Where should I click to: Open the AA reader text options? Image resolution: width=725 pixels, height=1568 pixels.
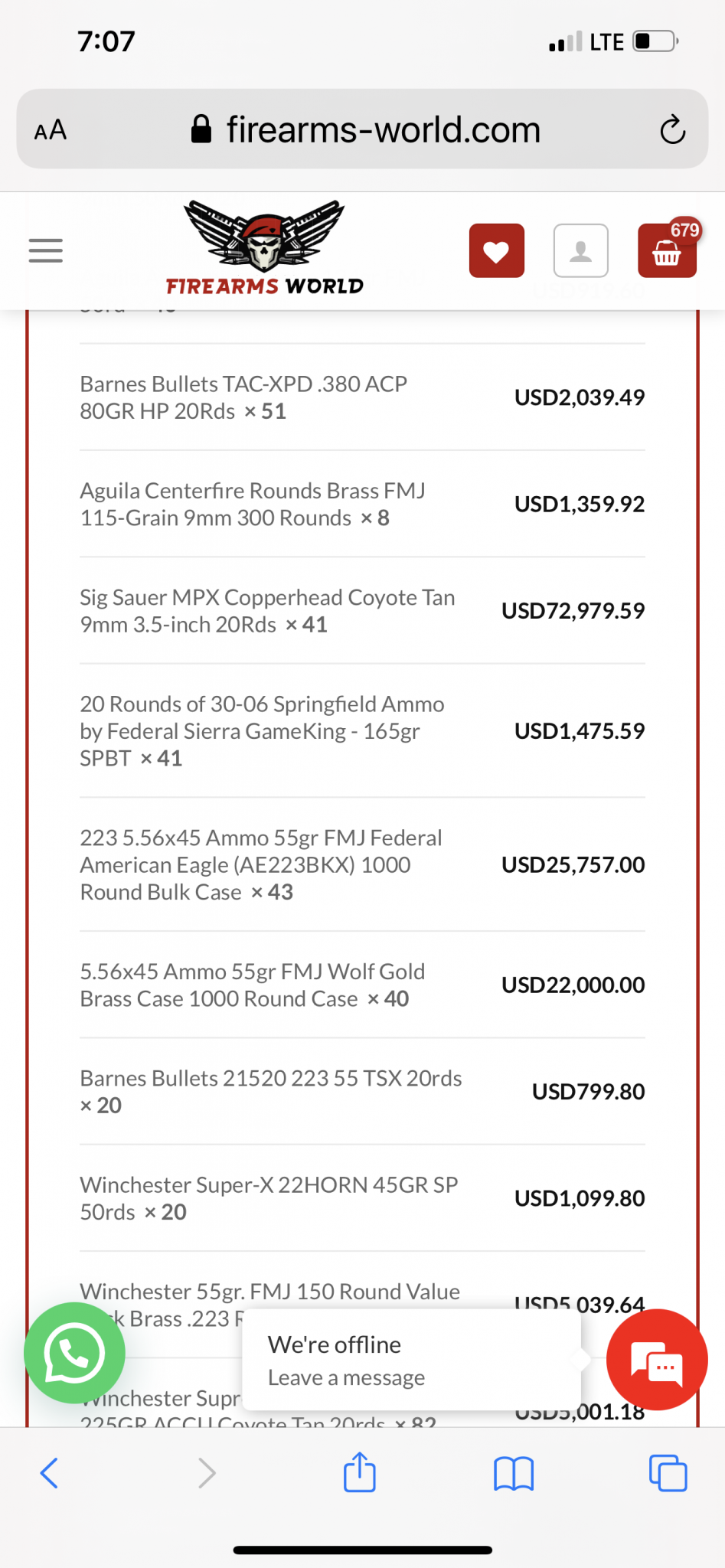51,130
